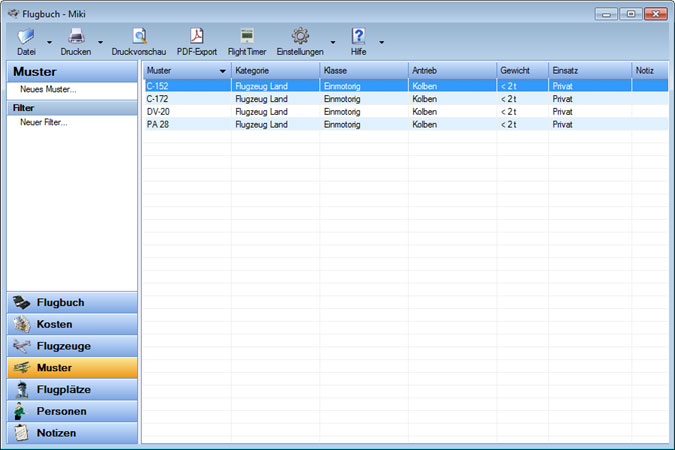Sort by the Notiz column header
The height and width of the screenshot is (450, 675).
pyautogui.click(x=650, y=71)
